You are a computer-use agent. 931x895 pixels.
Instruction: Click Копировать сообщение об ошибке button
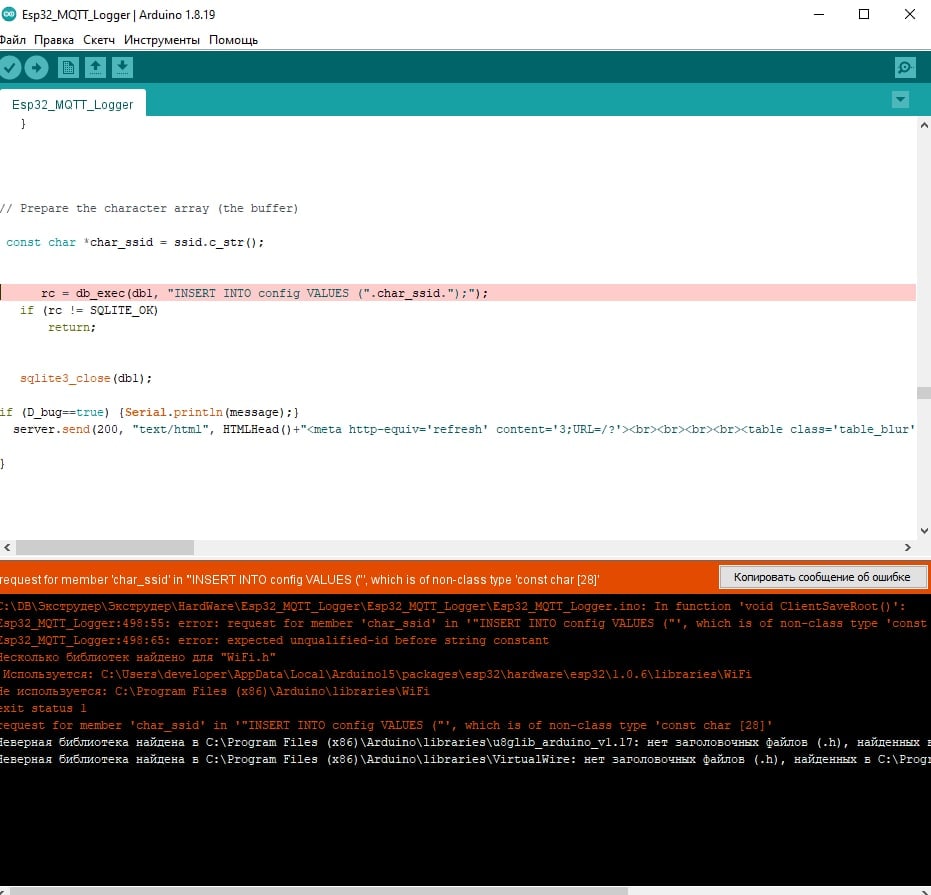coord(822,577)
